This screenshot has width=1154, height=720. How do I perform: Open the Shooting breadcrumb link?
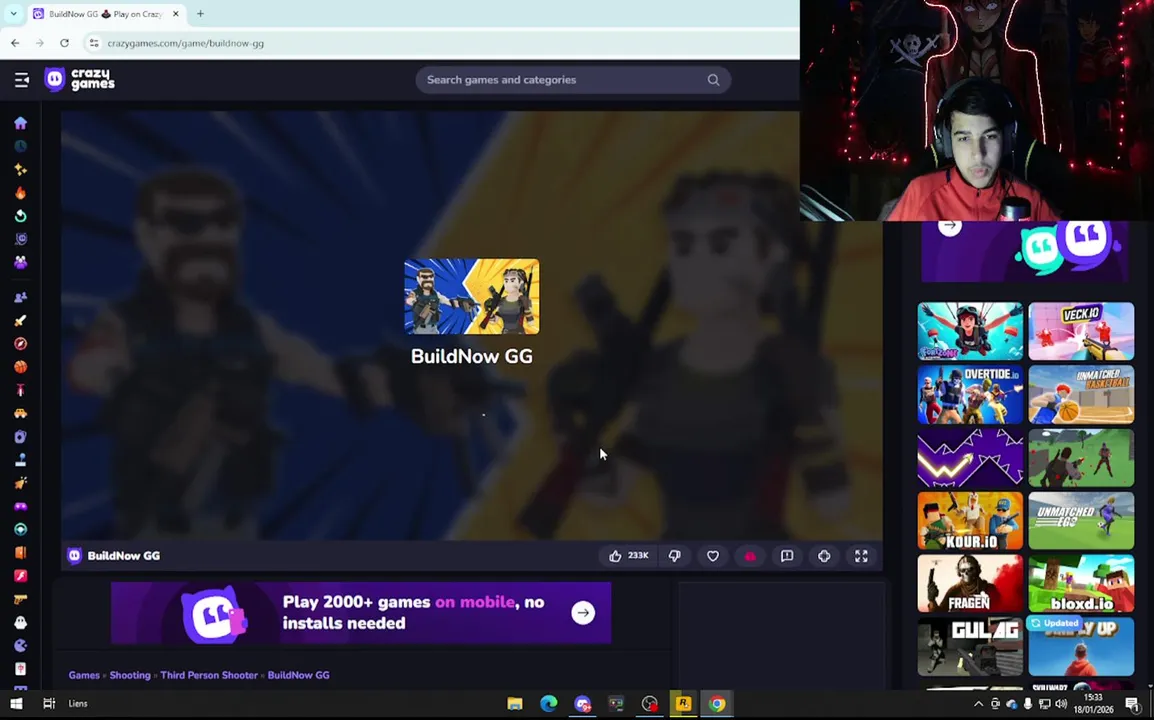(x=130, y=675)
